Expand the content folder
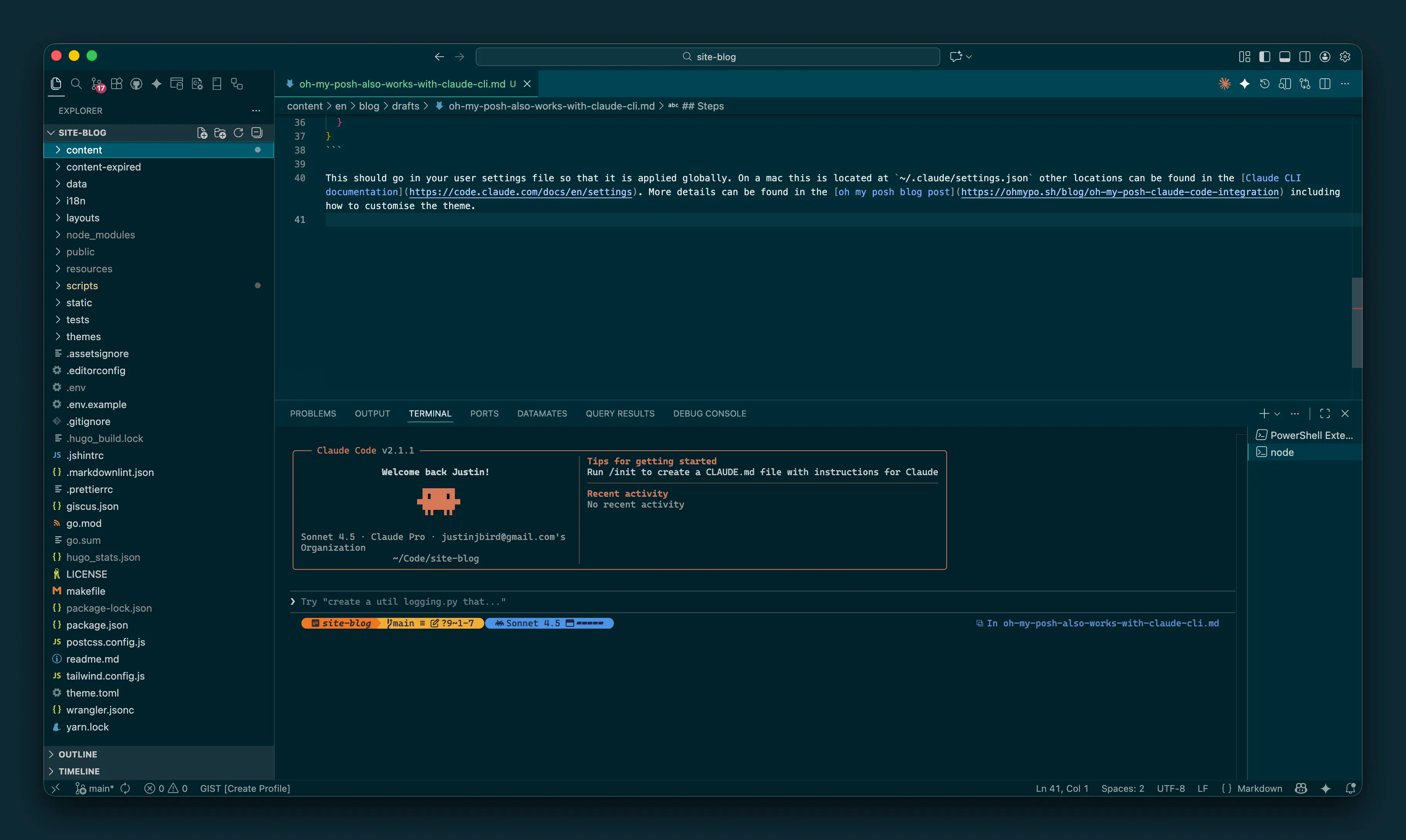 [159, 150]
